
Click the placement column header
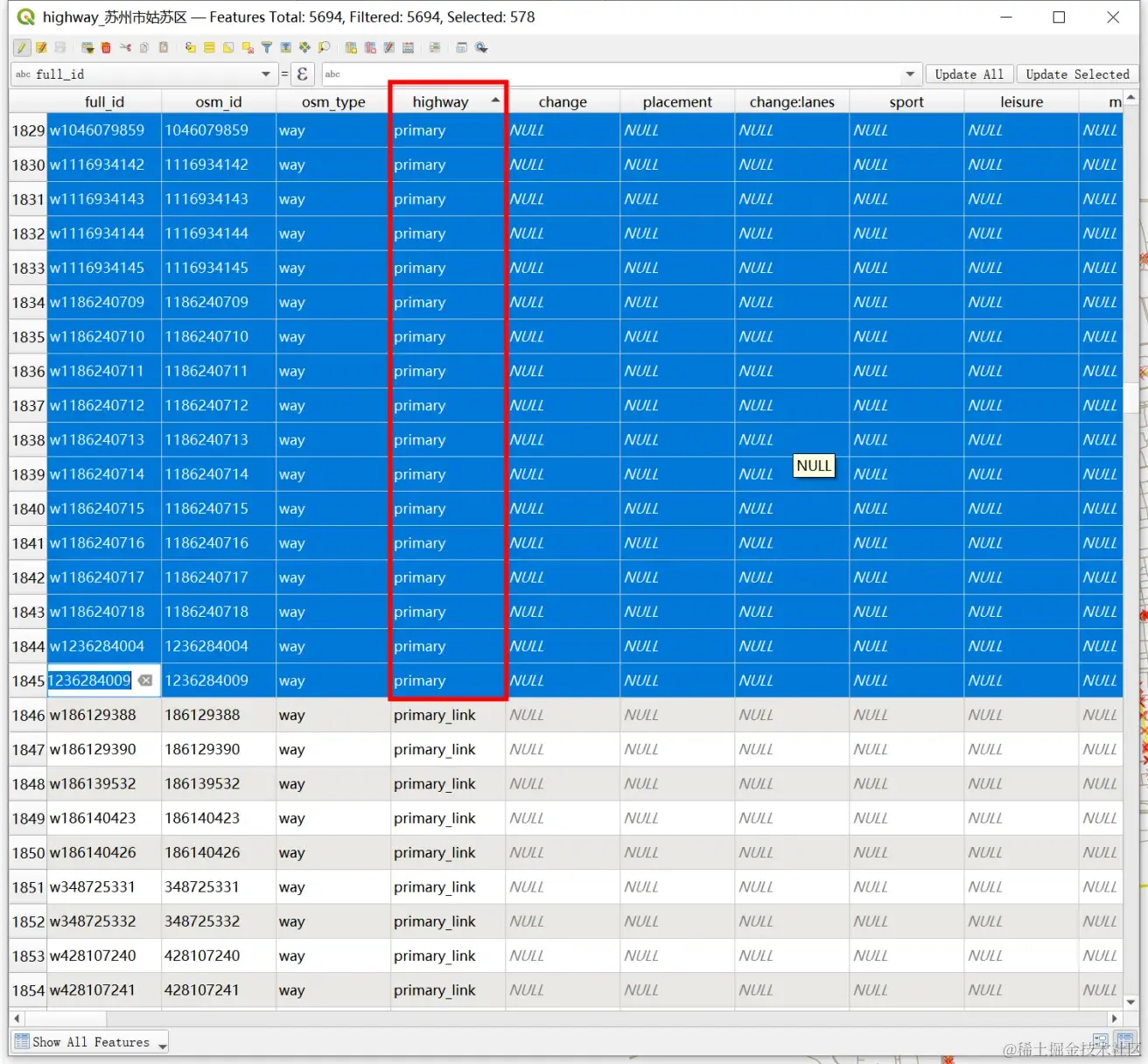(x=677, y=101)
